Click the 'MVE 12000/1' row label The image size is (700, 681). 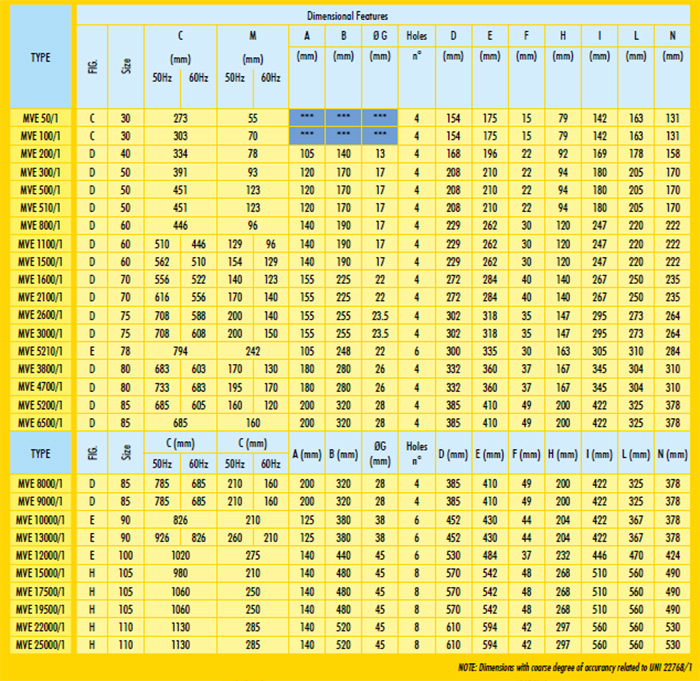pos(40,556)
